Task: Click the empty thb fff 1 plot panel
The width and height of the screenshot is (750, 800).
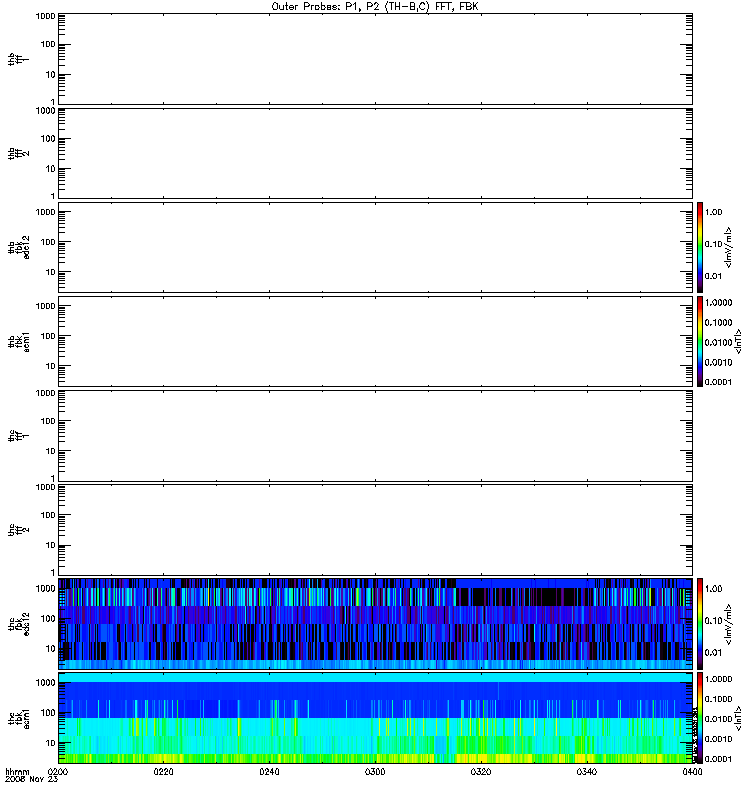Action: tap(375, 59)
